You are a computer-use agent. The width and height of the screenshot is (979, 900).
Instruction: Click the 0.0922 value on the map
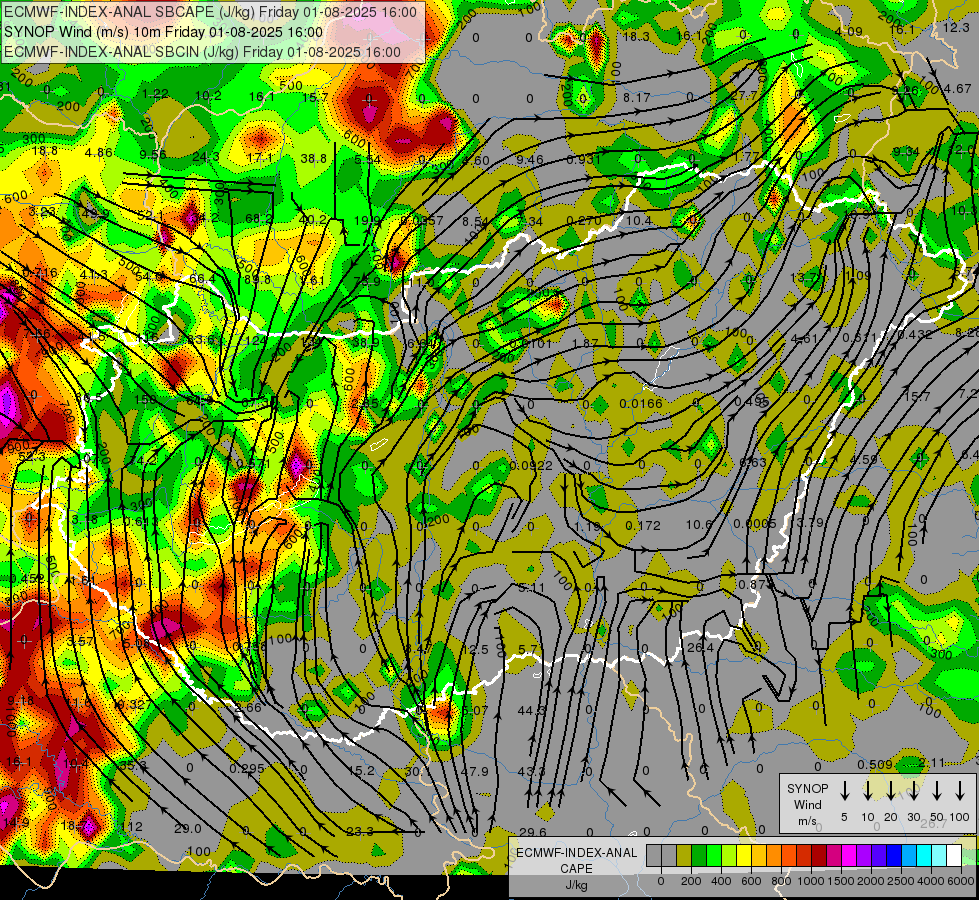531,465
